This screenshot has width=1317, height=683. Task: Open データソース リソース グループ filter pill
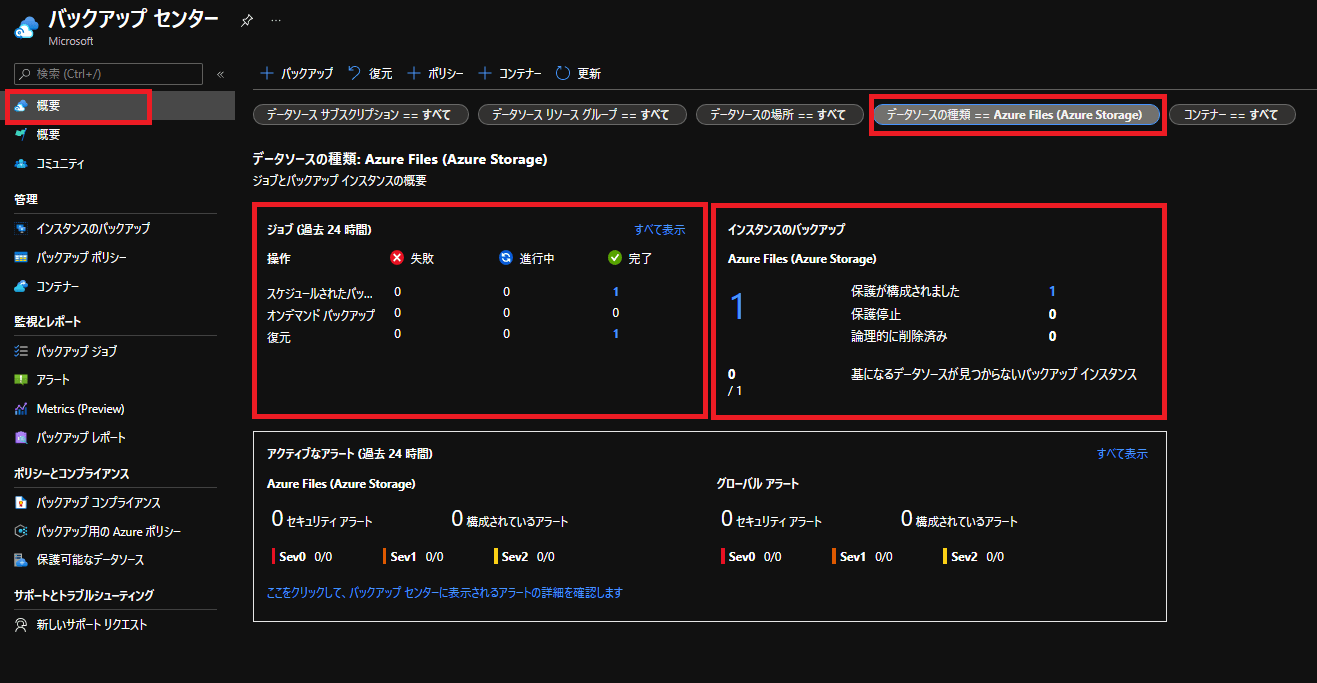click(x=582, y=115)
